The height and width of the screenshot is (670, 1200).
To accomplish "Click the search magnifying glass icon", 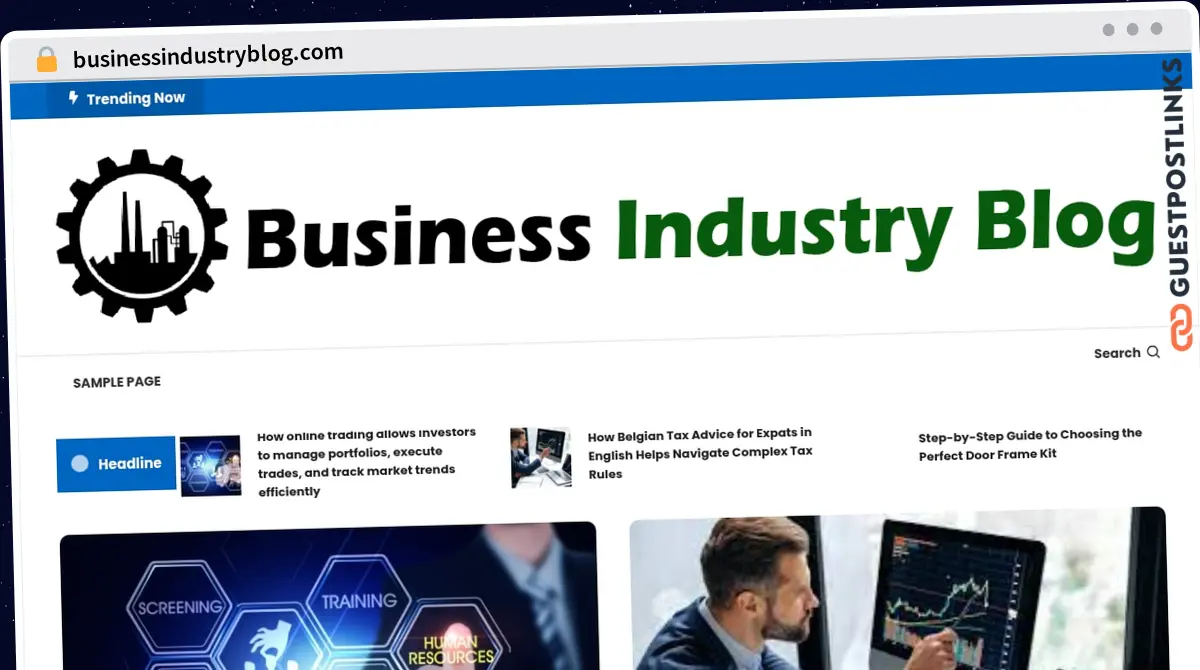I will point(1153,352).
